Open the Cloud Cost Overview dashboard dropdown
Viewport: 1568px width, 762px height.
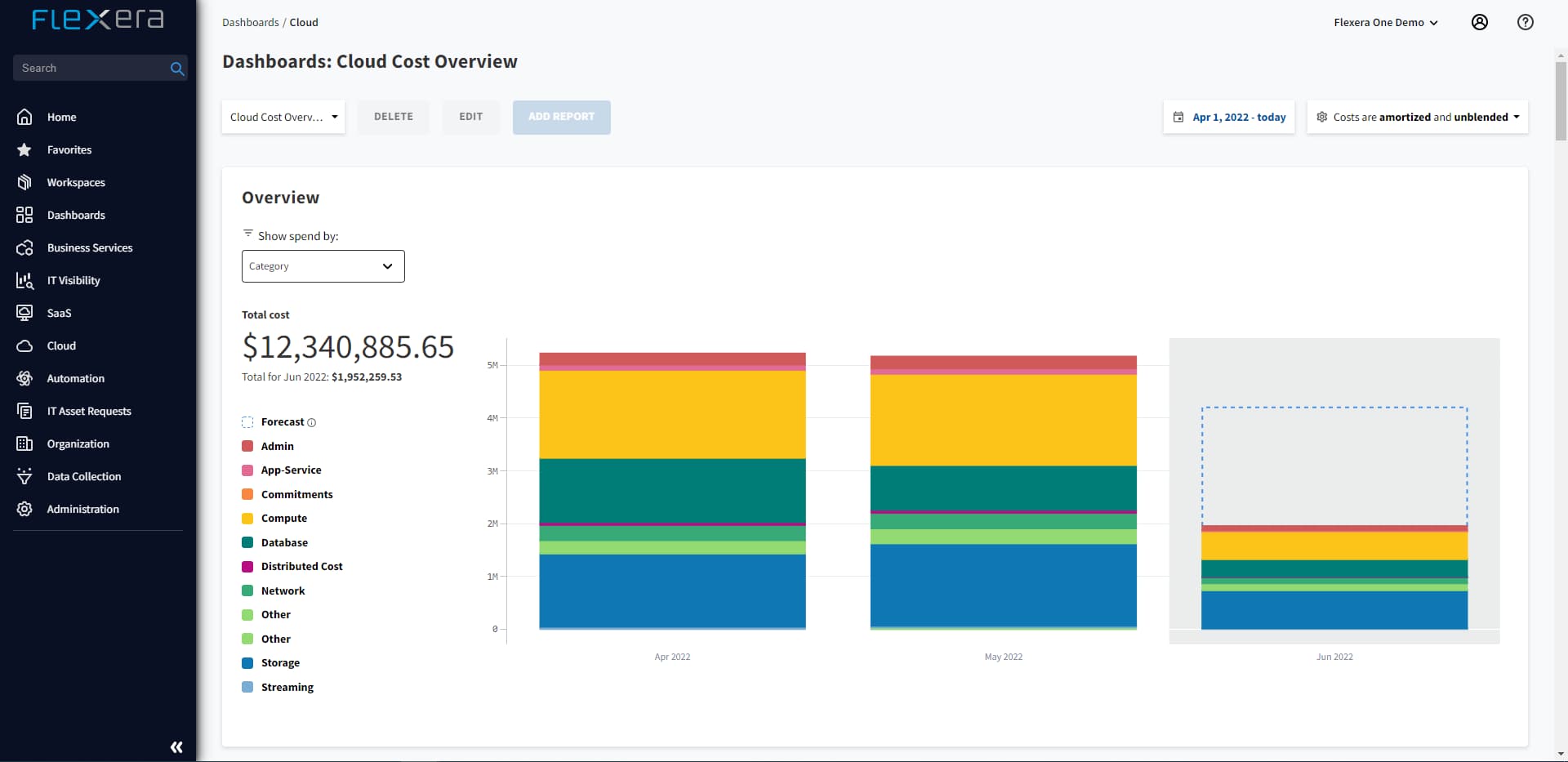pyautogui.click(x=283, y=117)
